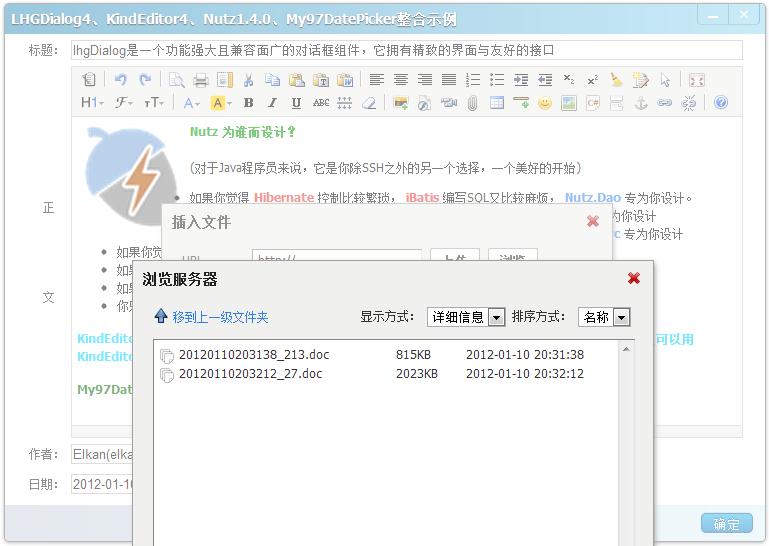The width and height of the screenshot is (769, 546).
Task: Open the font family dropdown
Action: click(x=124, y=103)
